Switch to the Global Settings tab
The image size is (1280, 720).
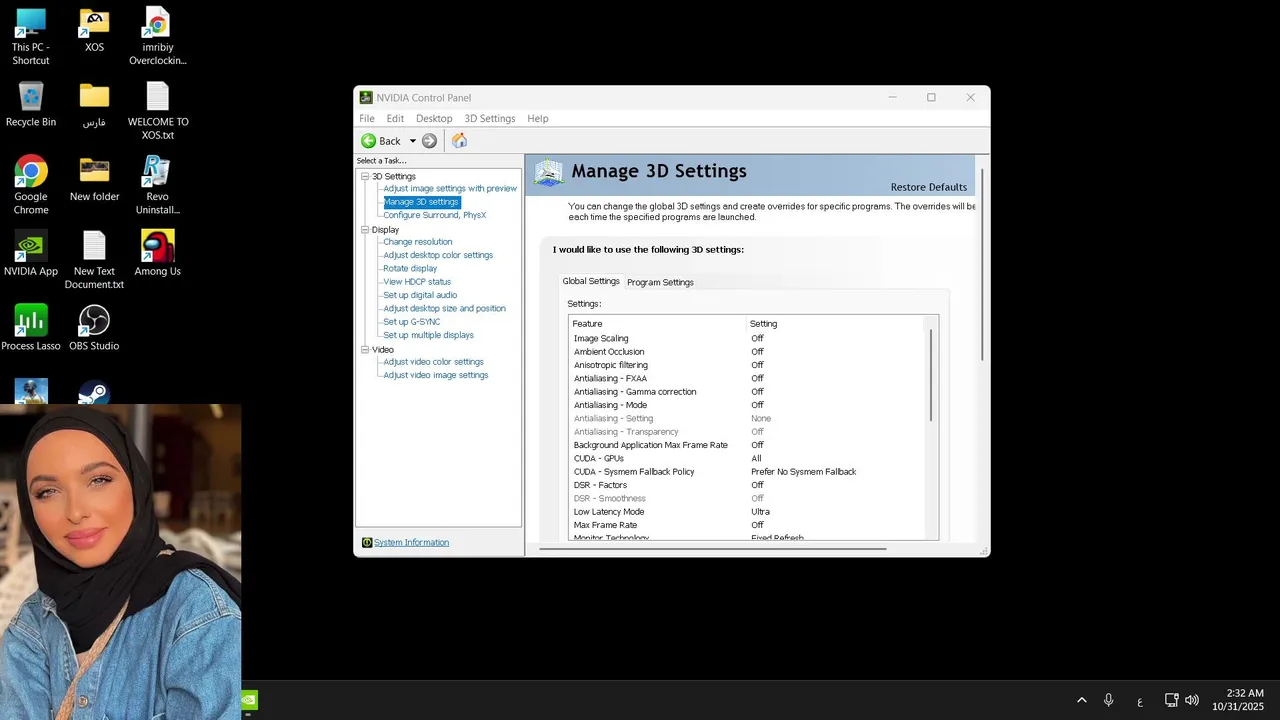click(591, 281)
